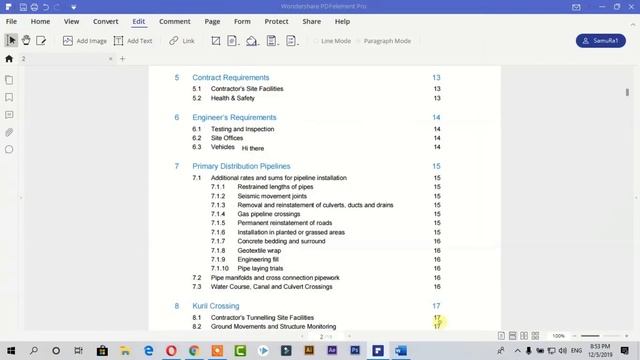Switch to two-page continuous view

point(536,336)
